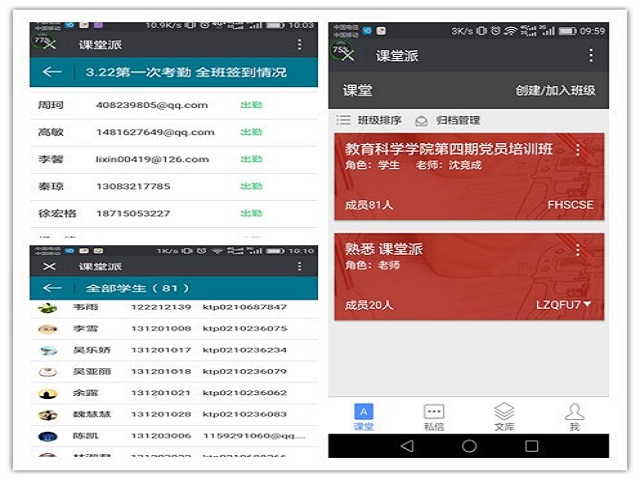The width and height of the screenshot is (640, 480).
Task: Open 归档管理 archive management
Action: coord(448,120)
